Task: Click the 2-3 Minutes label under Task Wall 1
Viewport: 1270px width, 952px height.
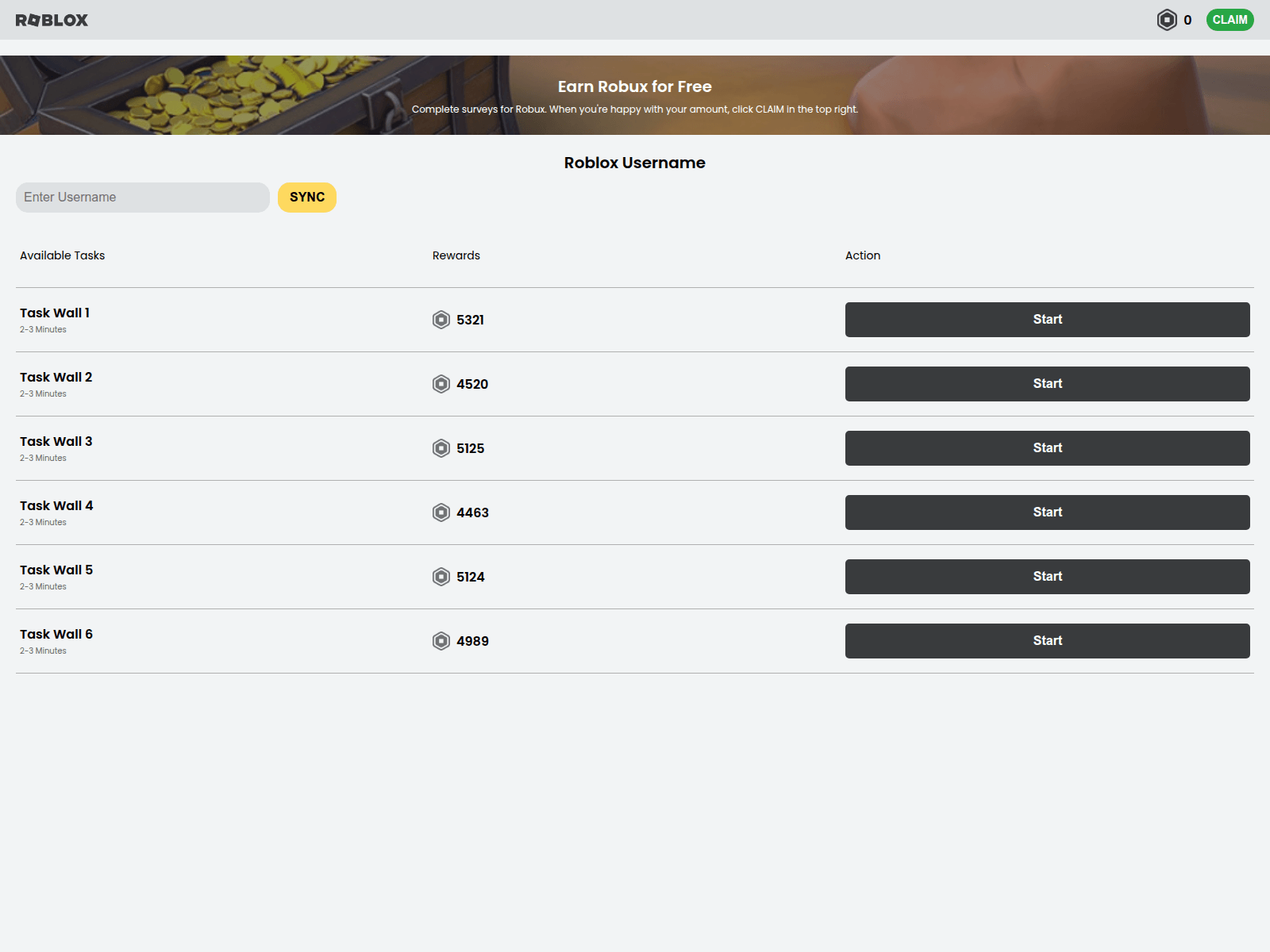Action: coord(43,330)
